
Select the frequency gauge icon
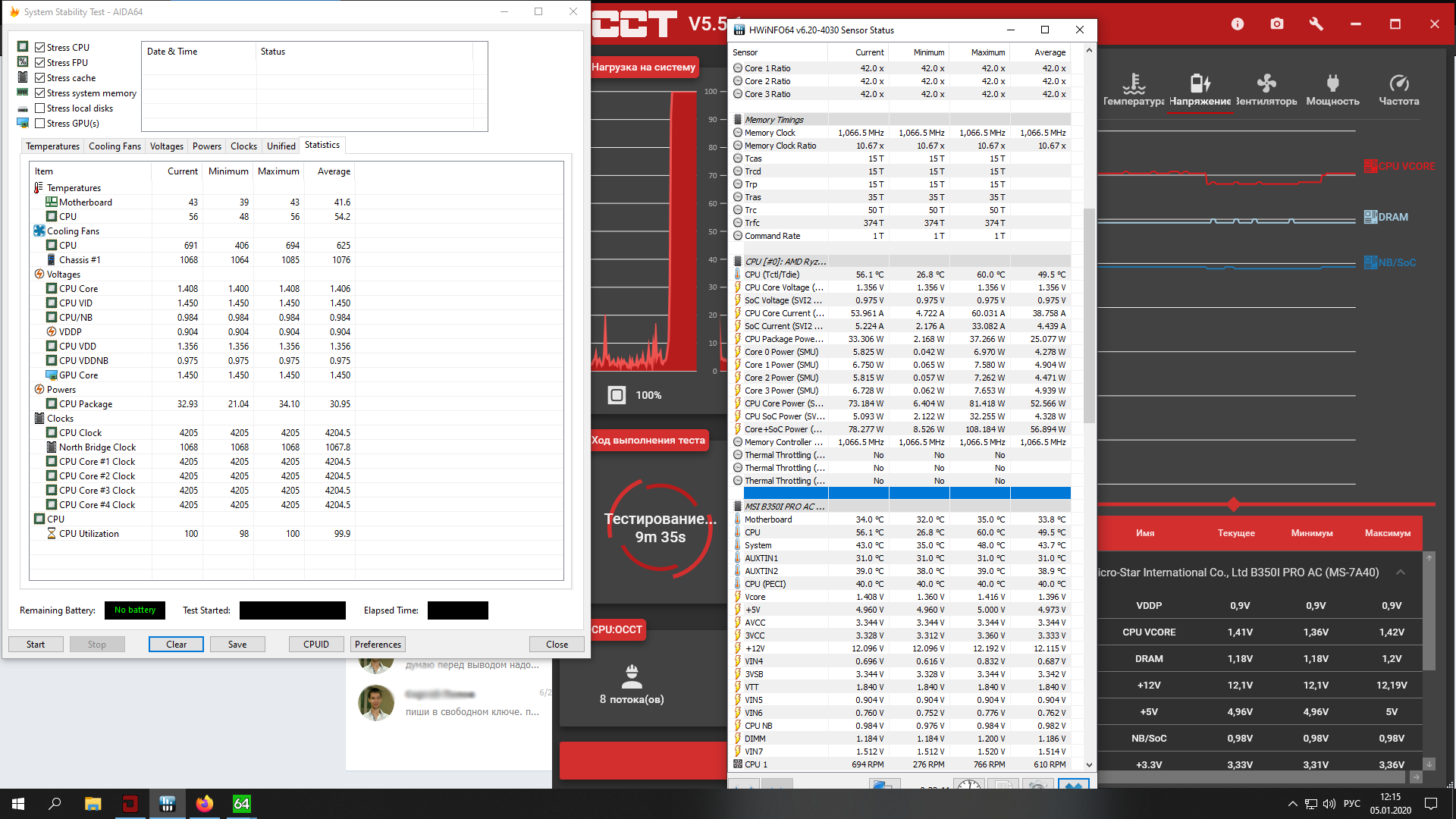click(1399, 83)
